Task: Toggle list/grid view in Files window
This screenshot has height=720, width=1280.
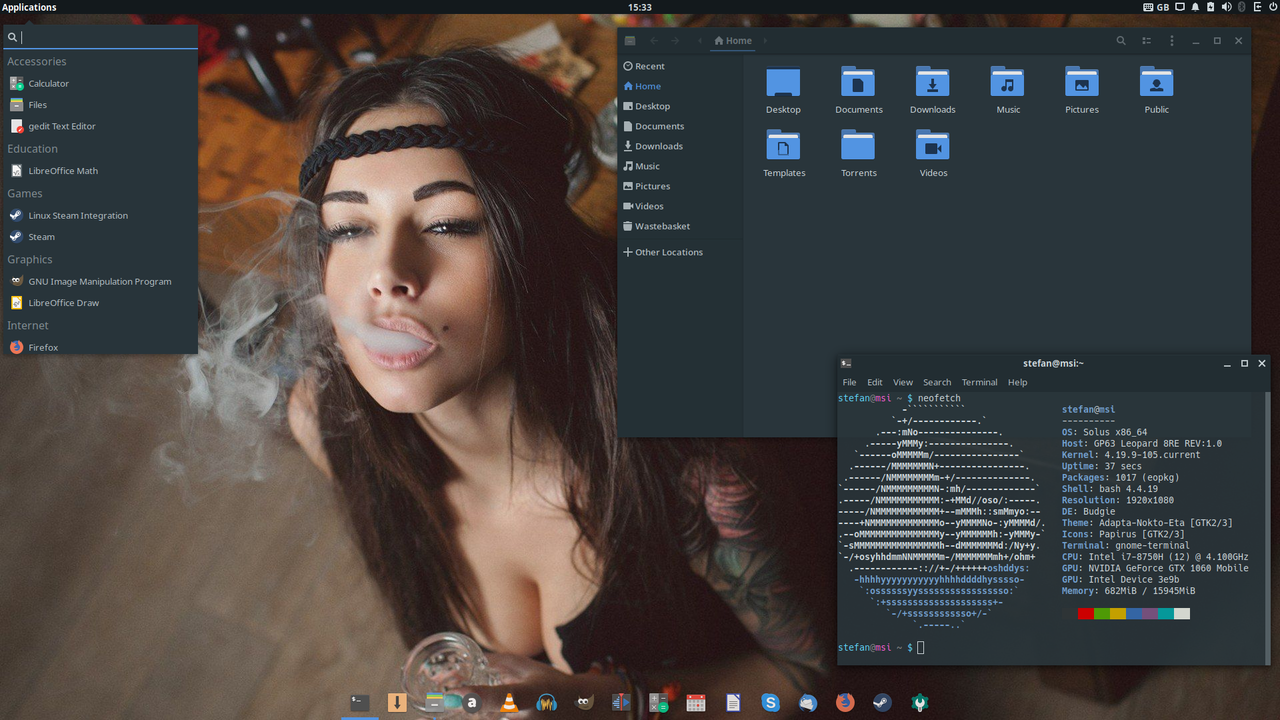Action: (x=1146, y=41)
